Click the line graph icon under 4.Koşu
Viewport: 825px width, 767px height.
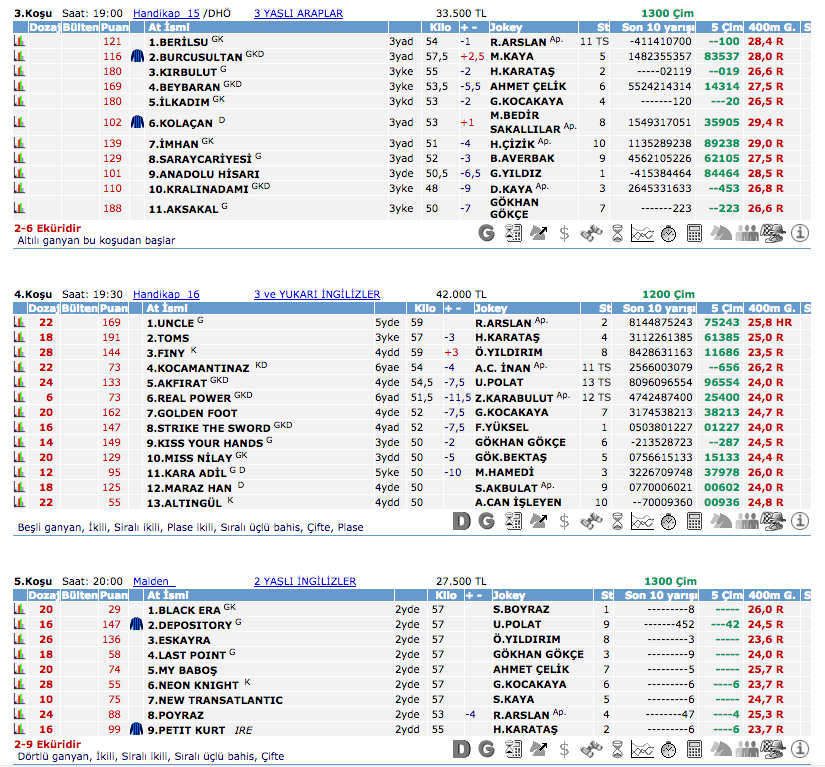tap(643, 520)
